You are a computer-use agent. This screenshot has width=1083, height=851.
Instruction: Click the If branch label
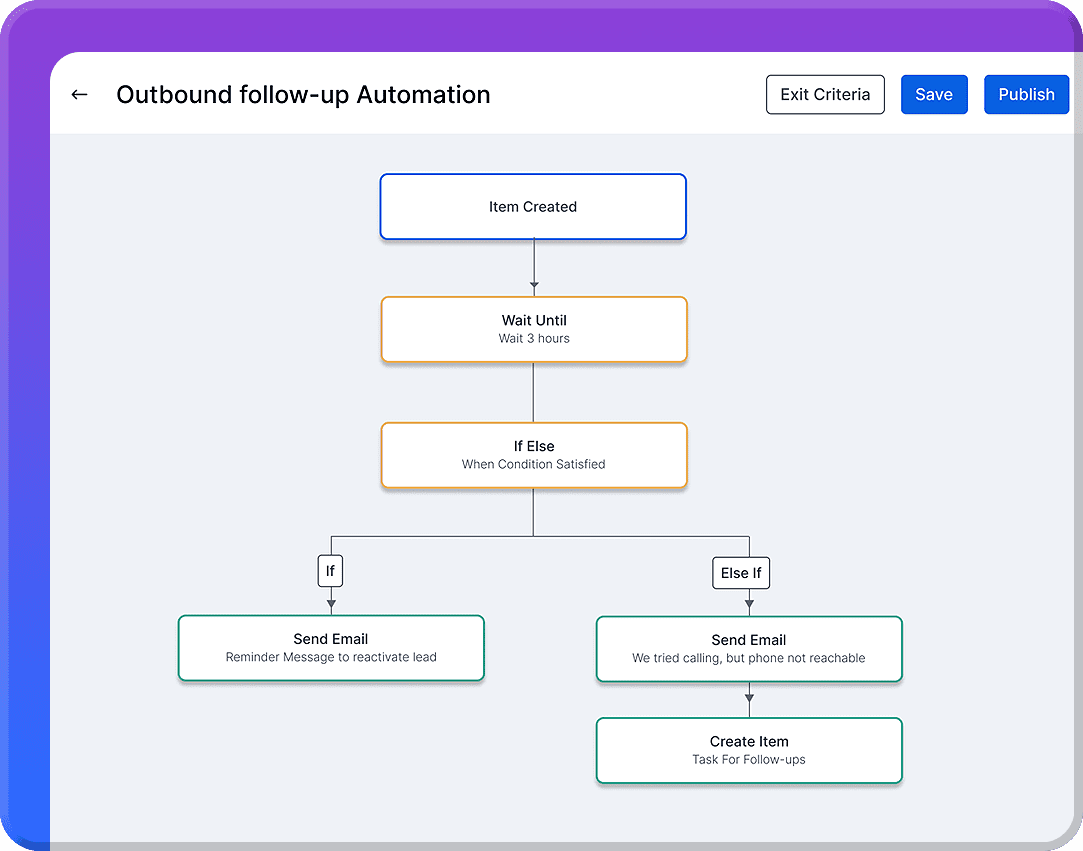[330, 571]
